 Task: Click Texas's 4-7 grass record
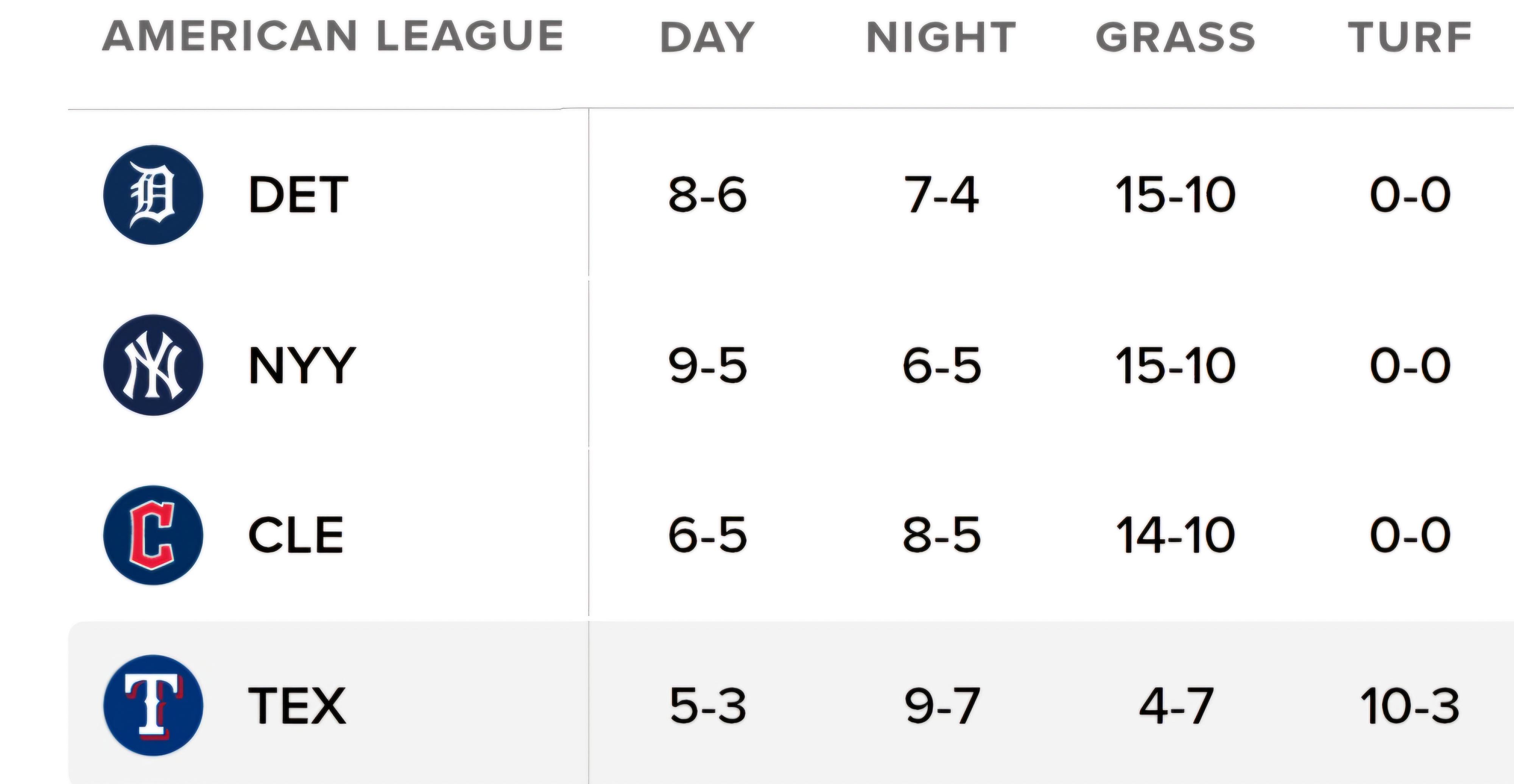(x=1176, y=705)
